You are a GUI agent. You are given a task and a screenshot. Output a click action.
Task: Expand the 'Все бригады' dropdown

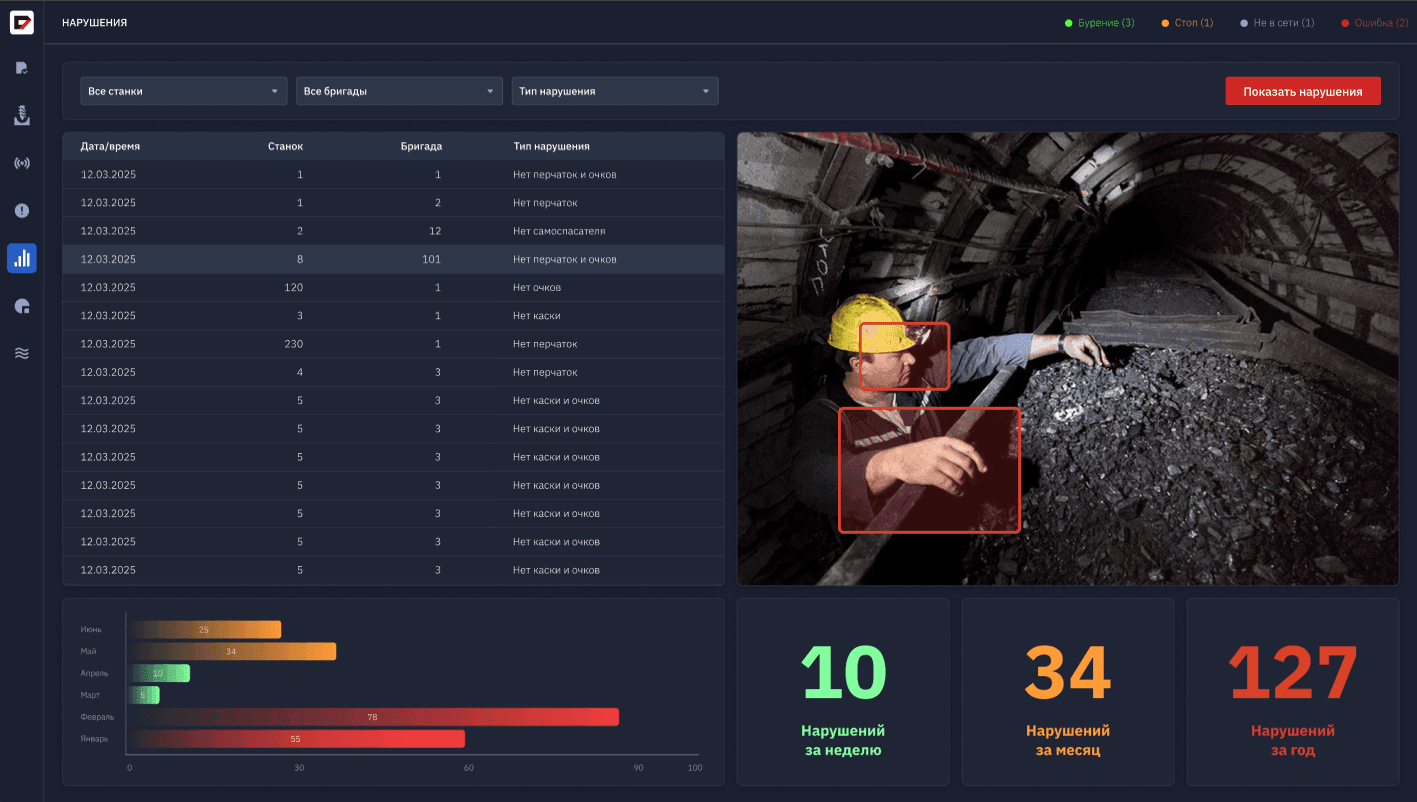tap(399, 91)
